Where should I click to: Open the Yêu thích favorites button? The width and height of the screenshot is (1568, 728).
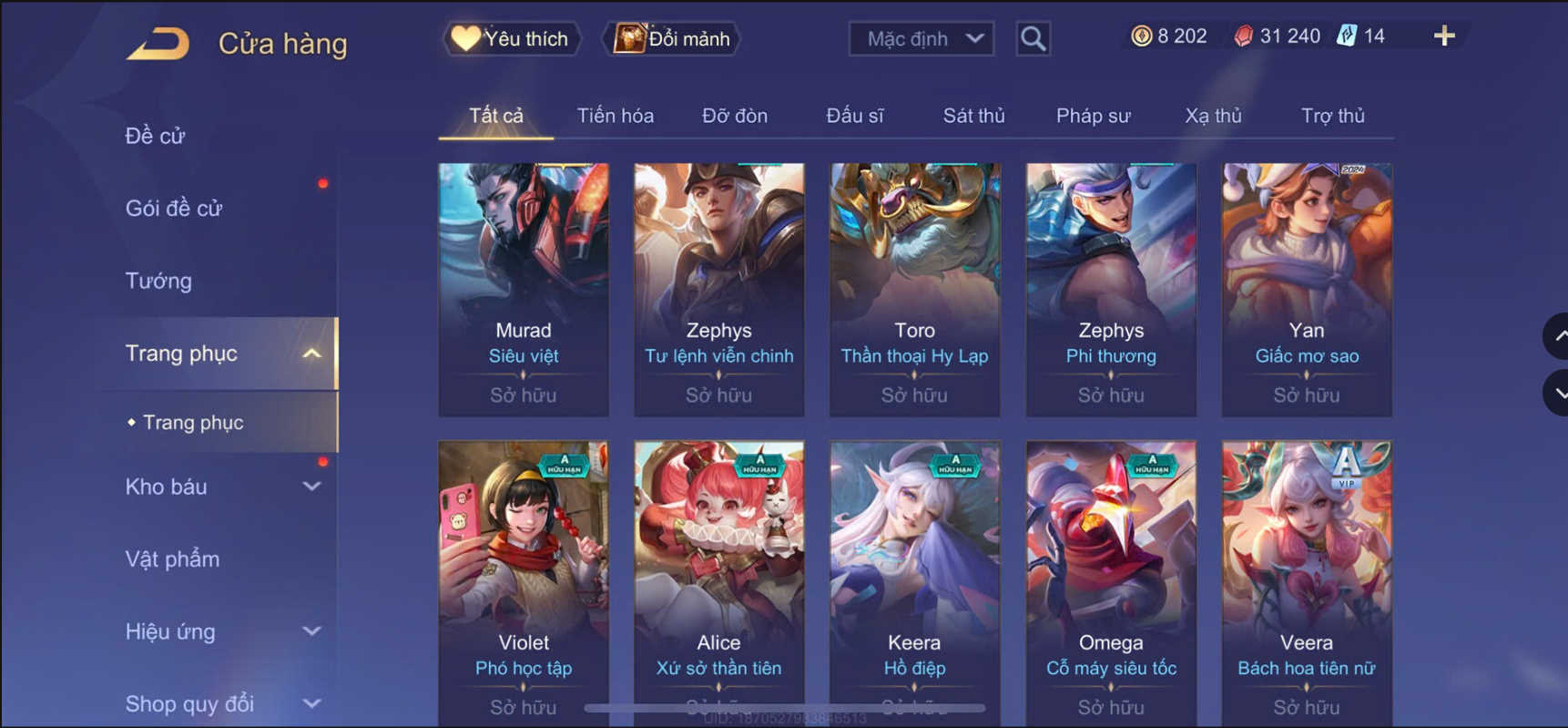(511, 38)
